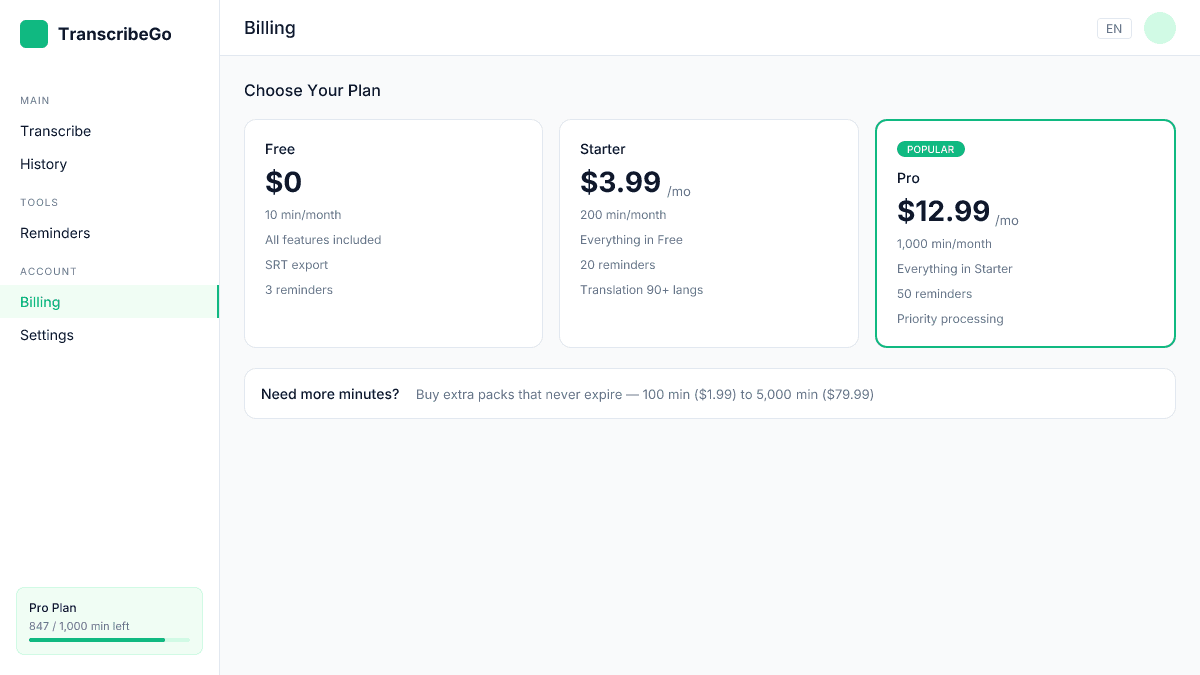Open the Transcribe page from the sidebar
Viewport: 1200px width, 675px height.
[x=55, y=131]
